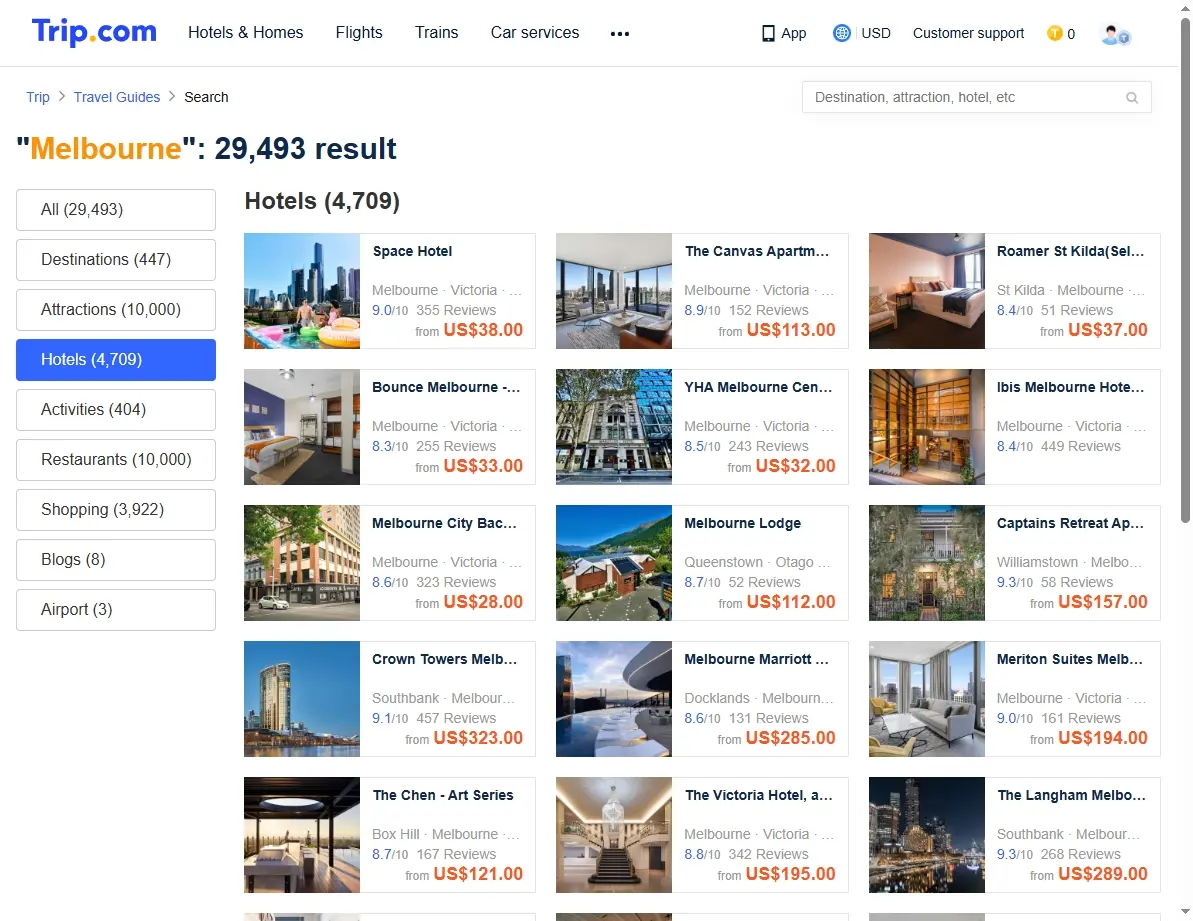Viewport: 1193px width, 921px height.
Task: Click 342 Reviews text
Action: 768,855
